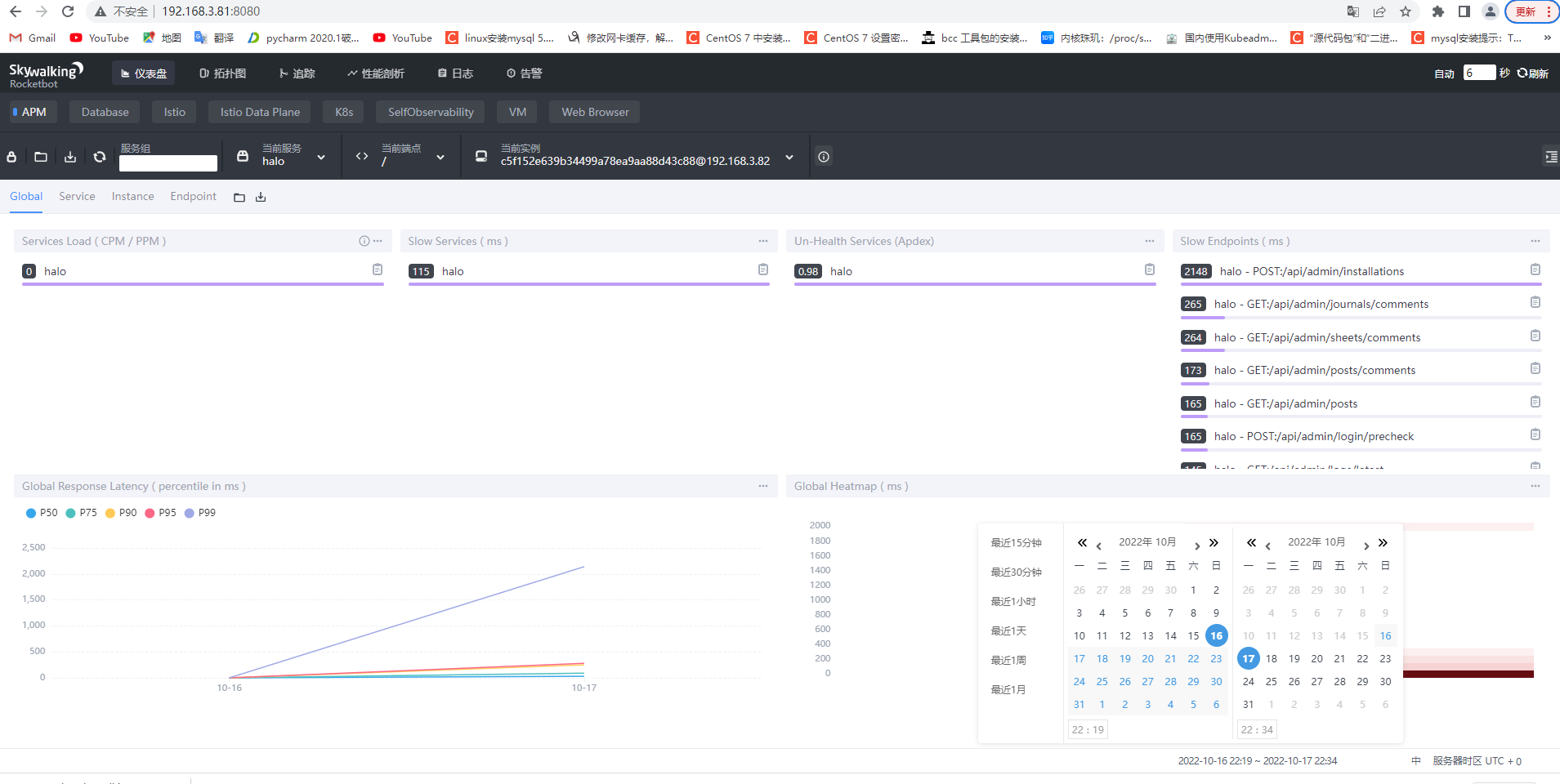Toggle the 自动 auto refresh switch
Screen dimensions: 1560x784
pos(1444,73)
